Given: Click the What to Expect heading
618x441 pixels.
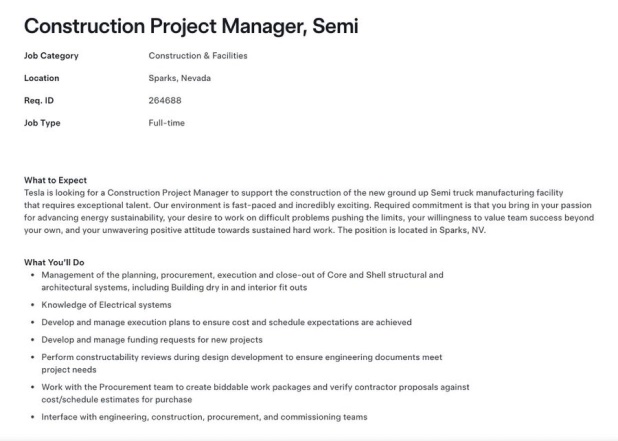Looking at the screenshot, I should (x=55, y=180).
